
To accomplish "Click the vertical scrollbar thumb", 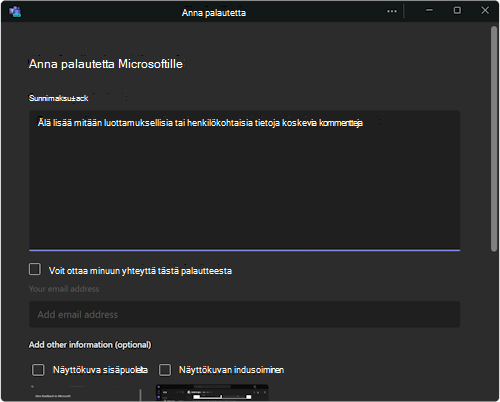I will point(494,139).
